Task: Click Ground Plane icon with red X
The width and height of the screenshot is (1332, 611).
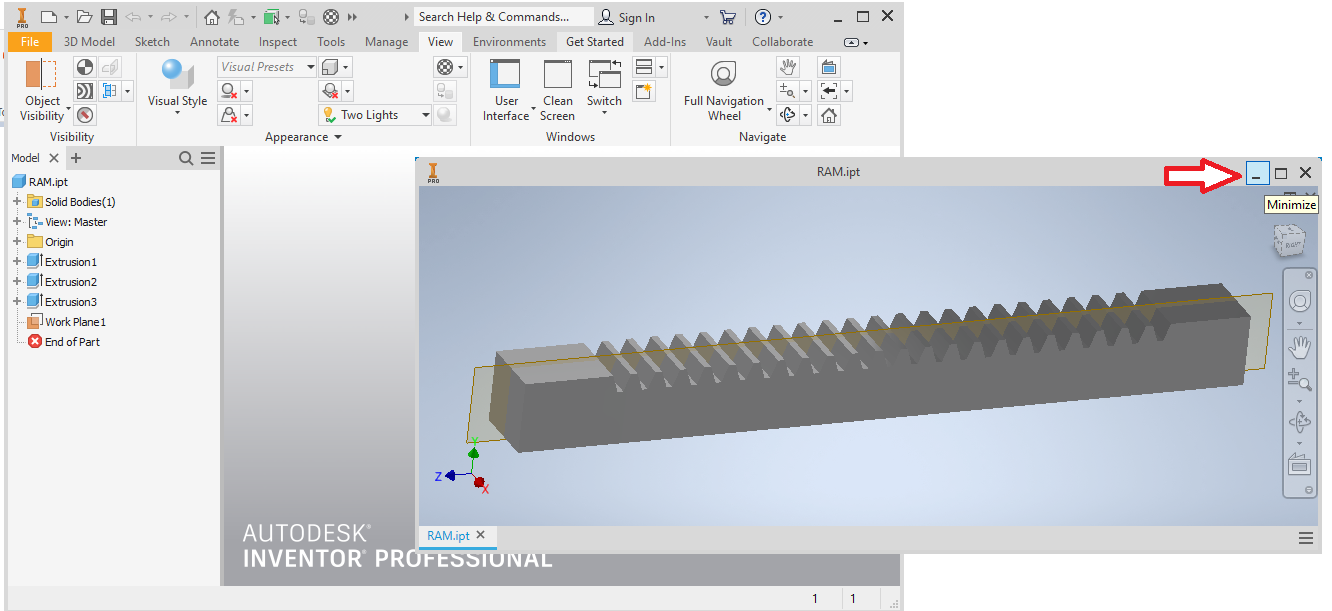Action: pyautogui.click(x=330, y=91)
